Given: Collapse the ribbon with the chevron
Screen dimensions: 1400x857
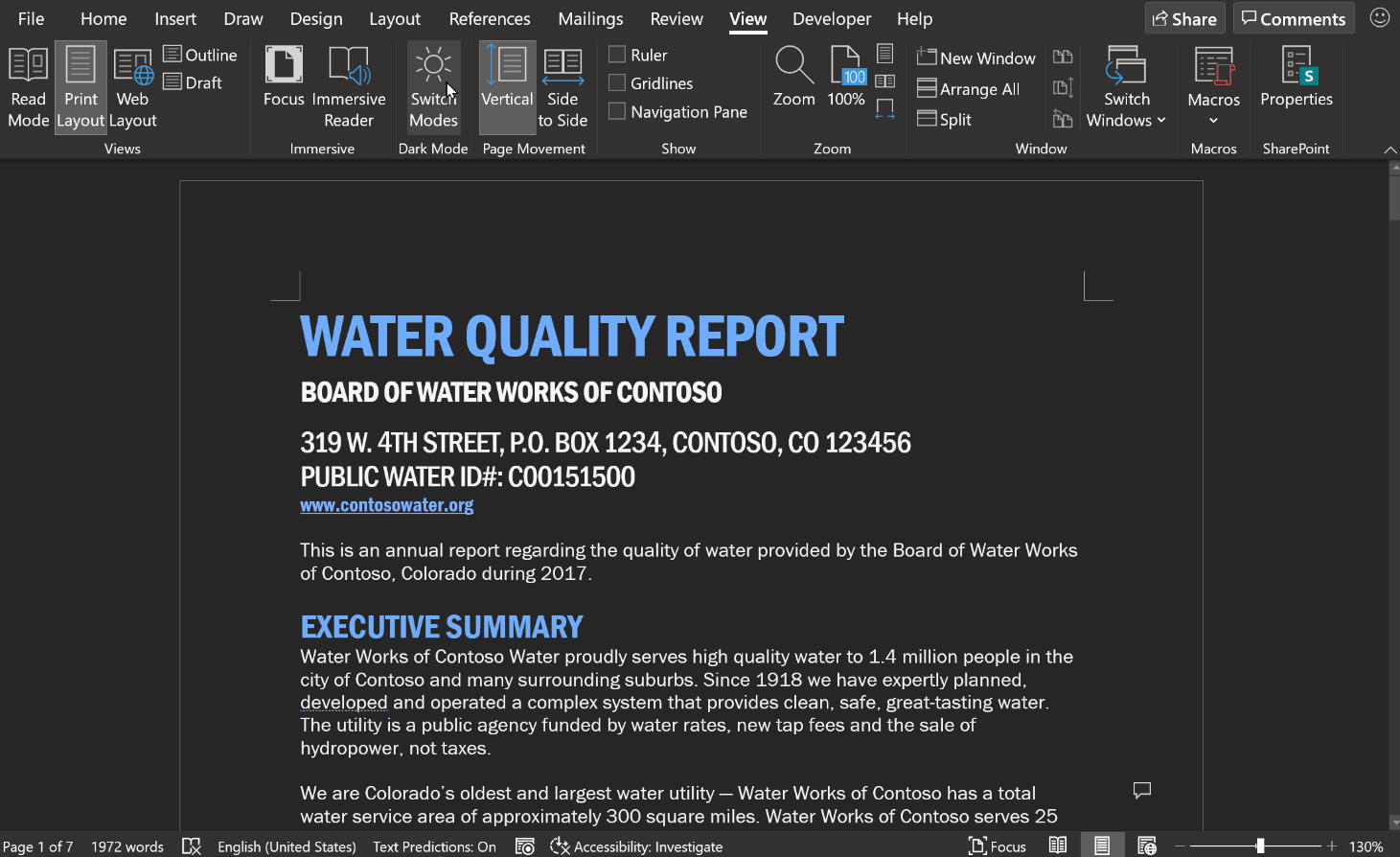Looking at the screenshot, I should pyautogui.click(x=1389, y=150).
